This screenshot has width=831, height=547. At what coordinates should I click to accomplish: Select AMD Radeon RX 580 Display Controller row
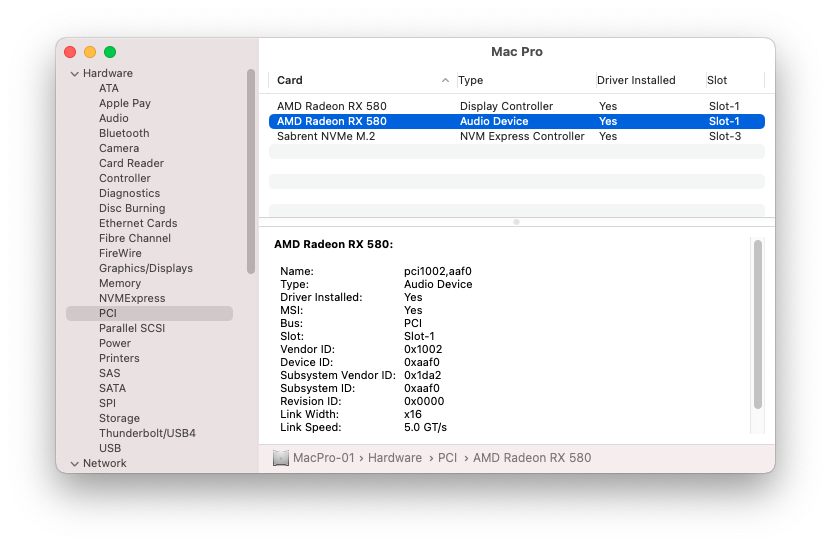(517, 107)
